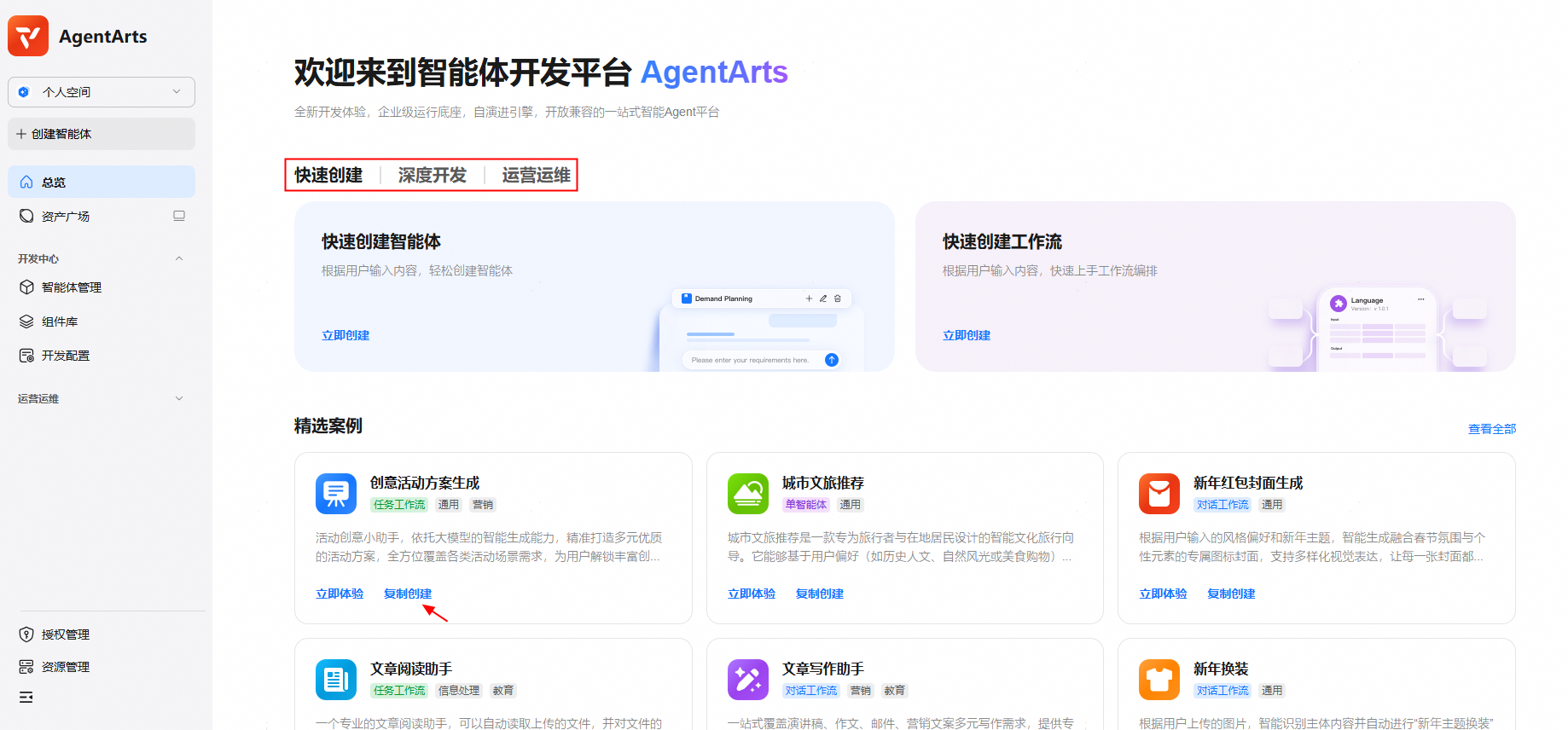1568x730 pixels.
Task: Click 立即体验 for 城市文旅推荐
Action: [752, 594]
